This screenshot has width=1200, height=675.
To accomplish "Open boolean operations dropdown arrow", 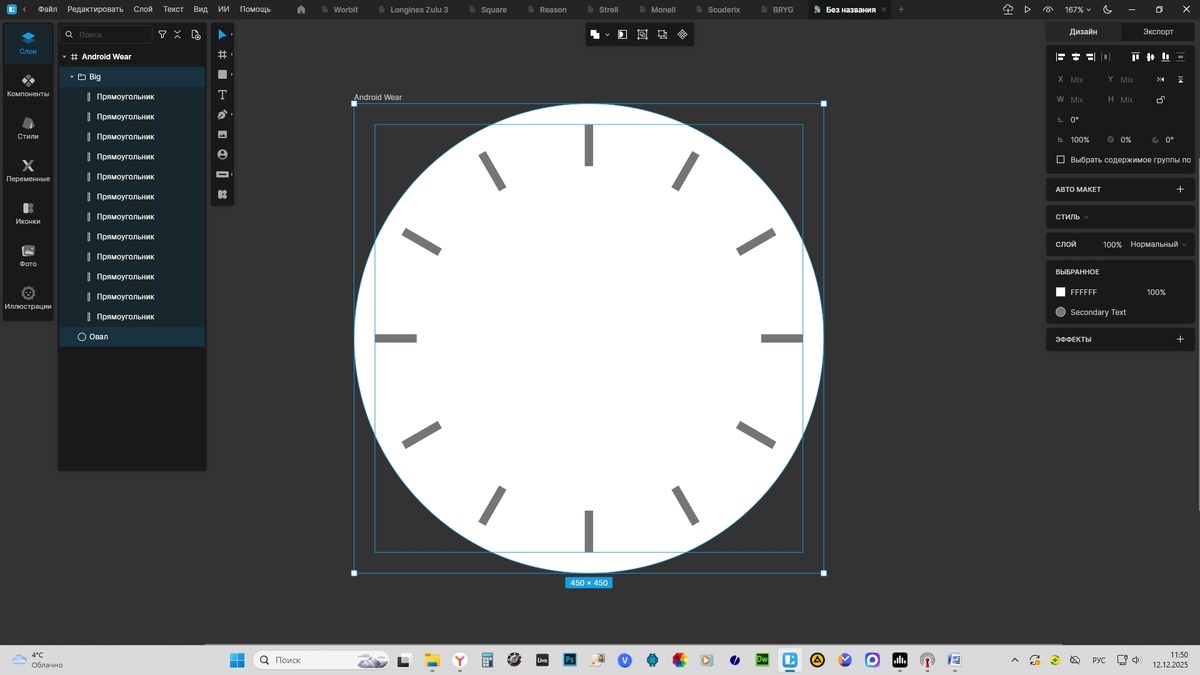I will click(607, 35).
